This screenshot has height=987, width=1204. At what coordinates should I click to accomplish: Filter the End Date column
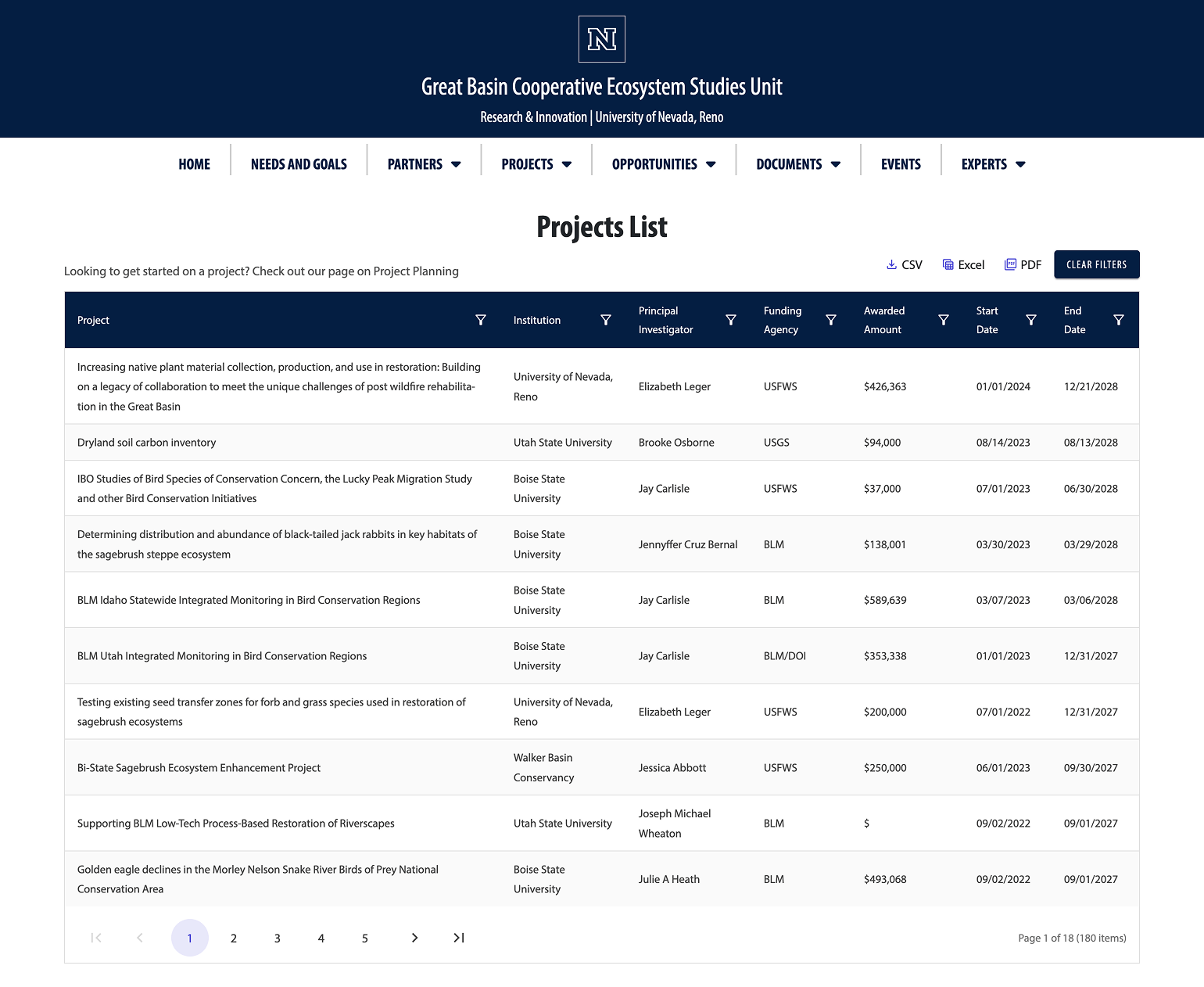[x=1119, y=320]
